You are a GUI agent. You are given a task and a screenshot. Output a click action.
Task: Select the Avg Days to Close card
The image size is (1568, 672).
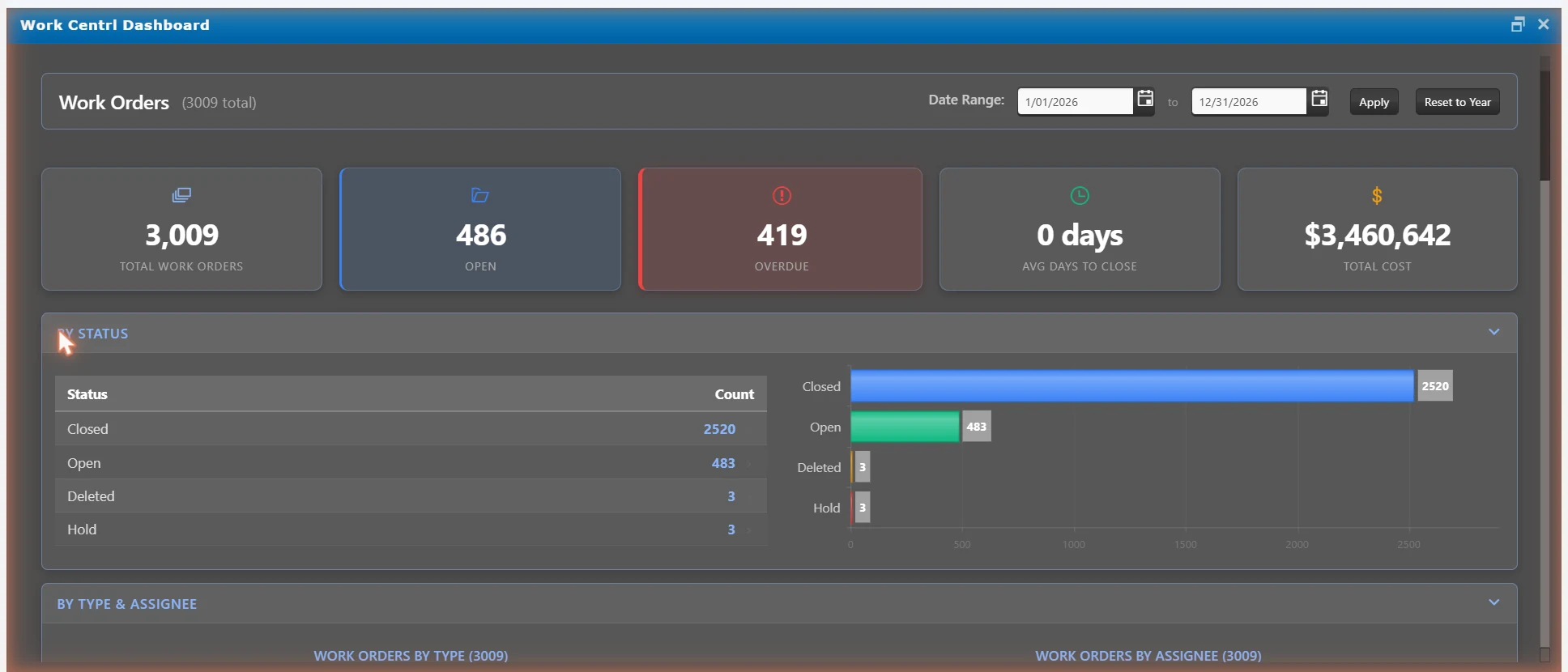pos(1080,229)
